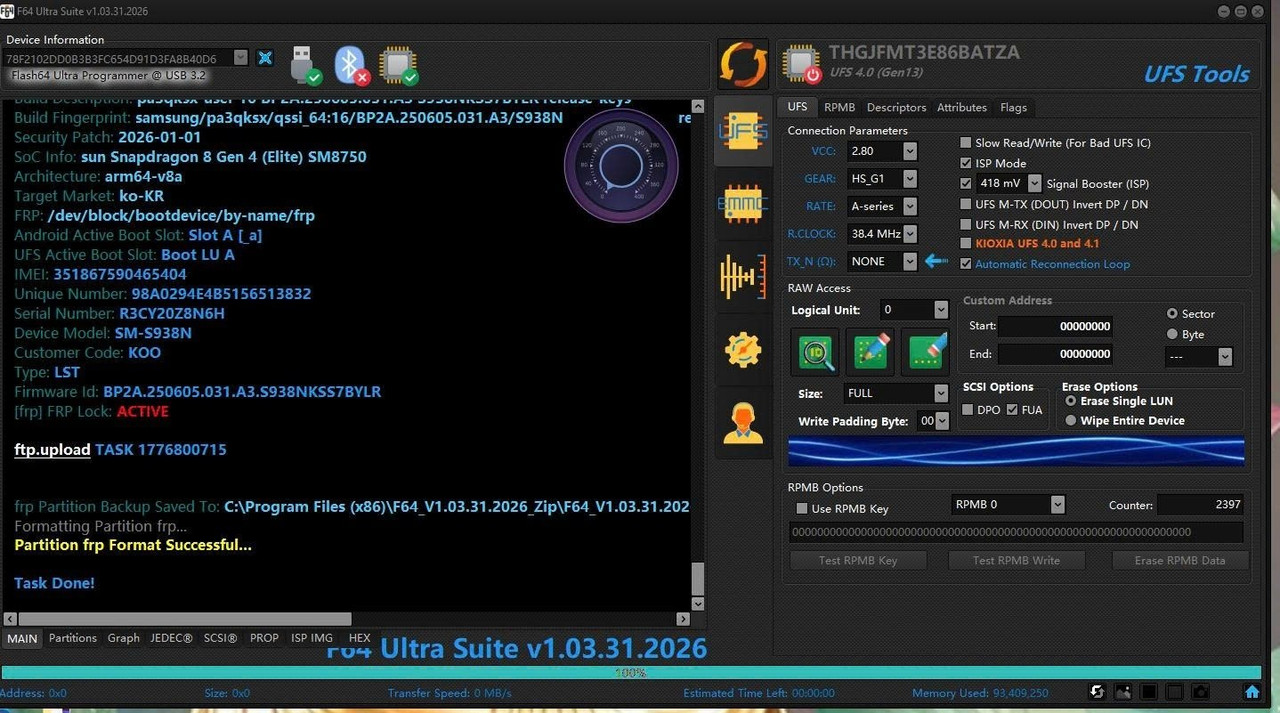Switch to the RPMB tab
1280x713 pixels.
(x=839, y=107)
